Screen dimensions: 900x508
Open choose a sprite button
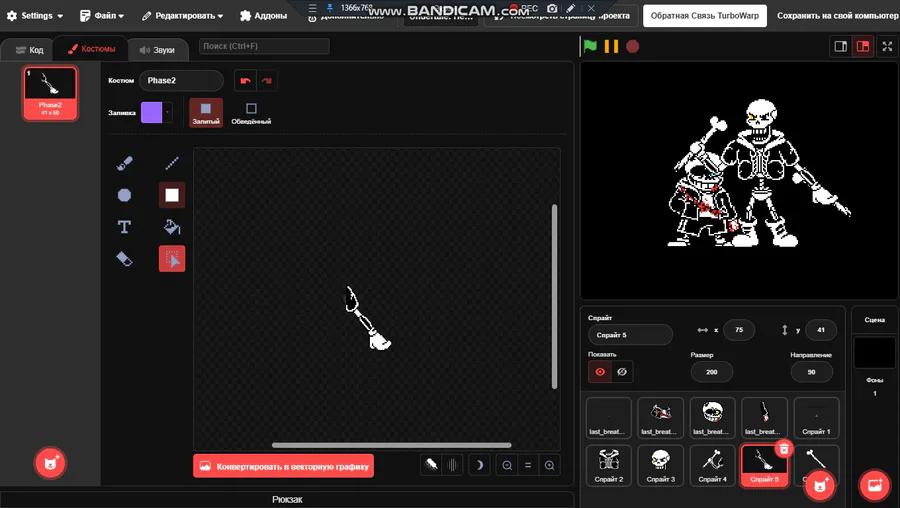pos(820,486)
